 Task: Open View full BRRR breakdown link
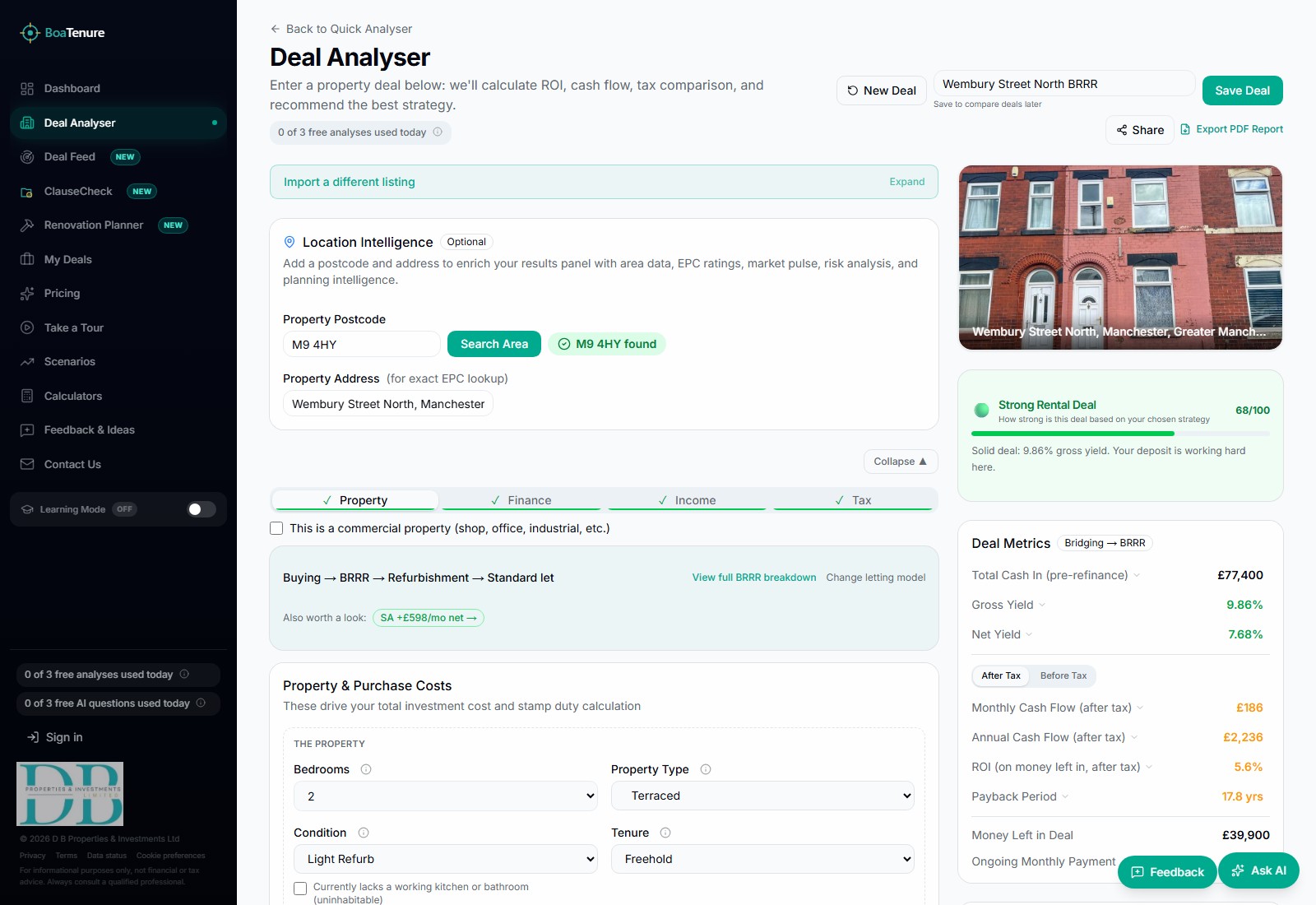point(754,578)
